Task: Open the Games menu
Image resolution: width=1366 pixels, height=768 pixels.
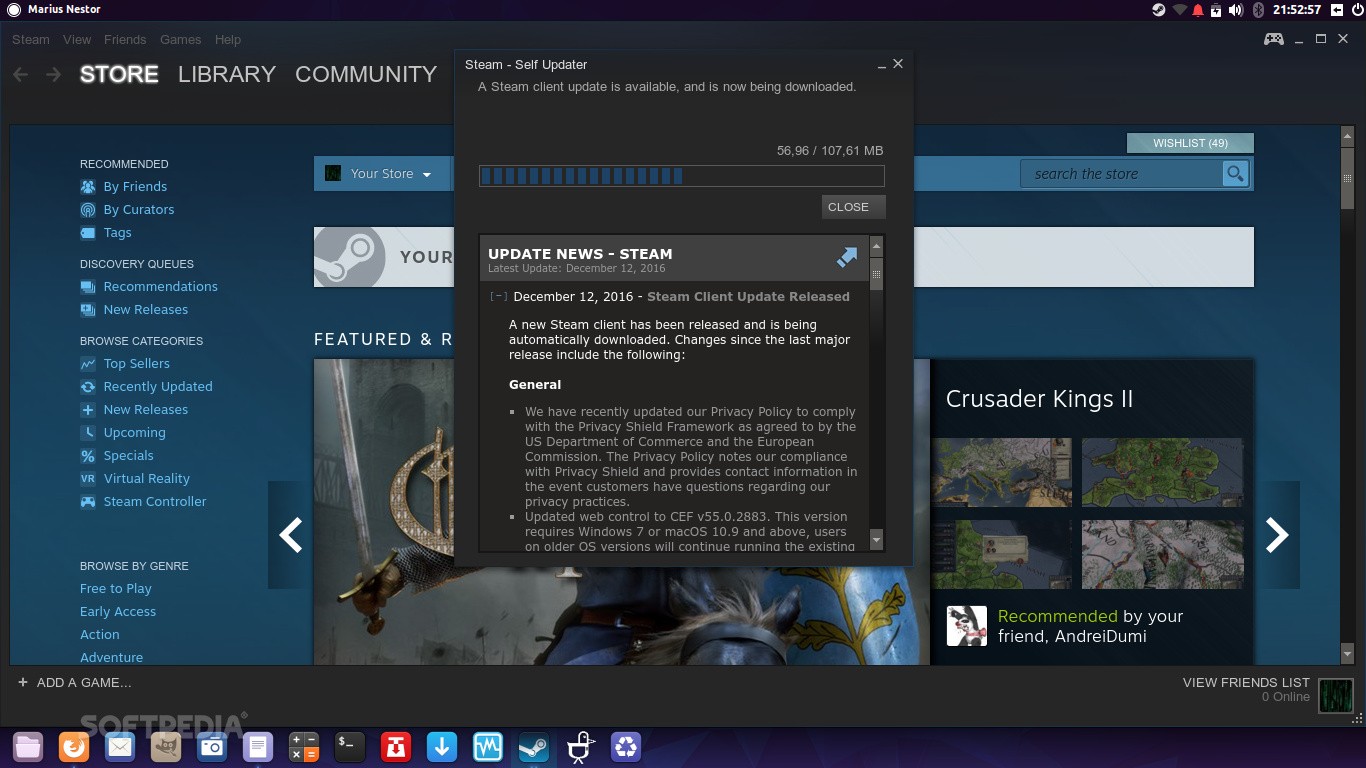Action: point(181,40)
